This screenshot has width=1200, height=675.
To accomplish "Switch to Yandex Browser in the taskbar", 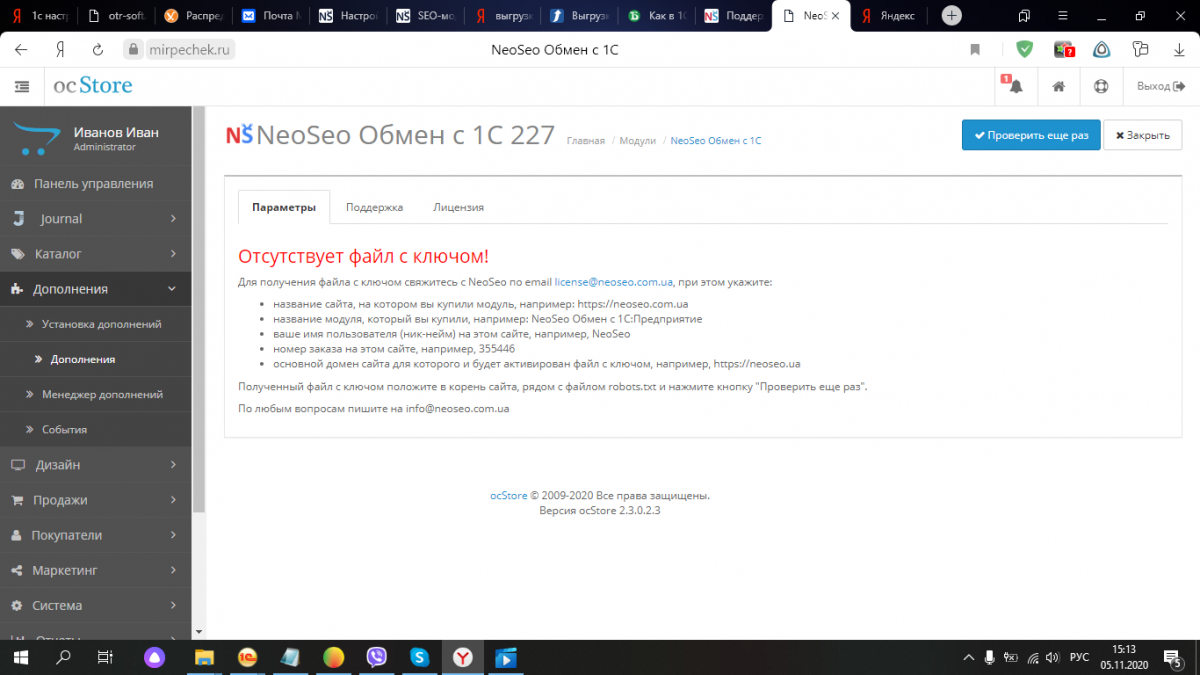I will (x=463, y=657).
